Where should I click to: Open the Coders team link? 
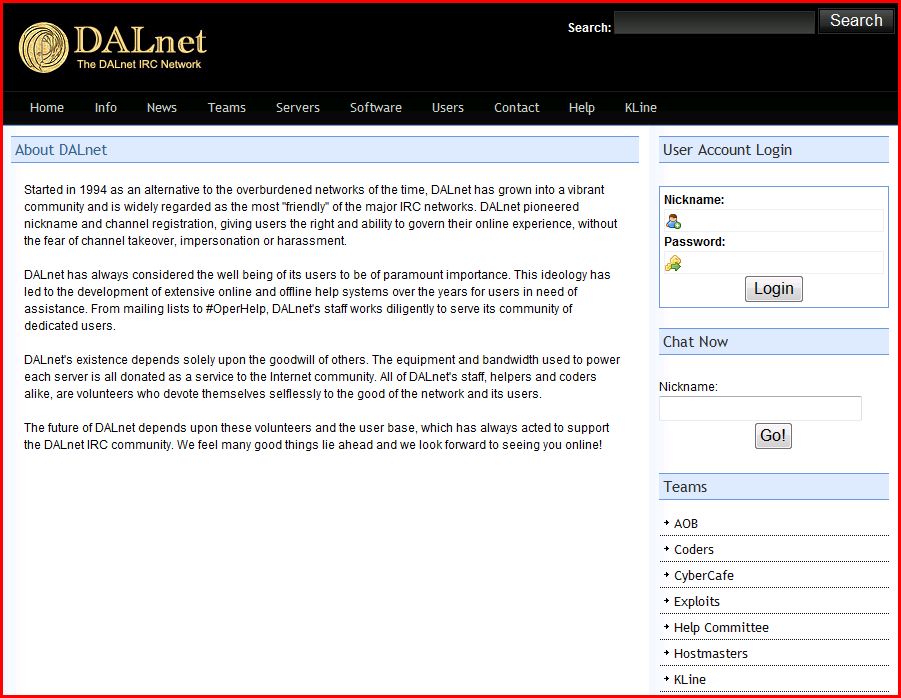[694, 550]
